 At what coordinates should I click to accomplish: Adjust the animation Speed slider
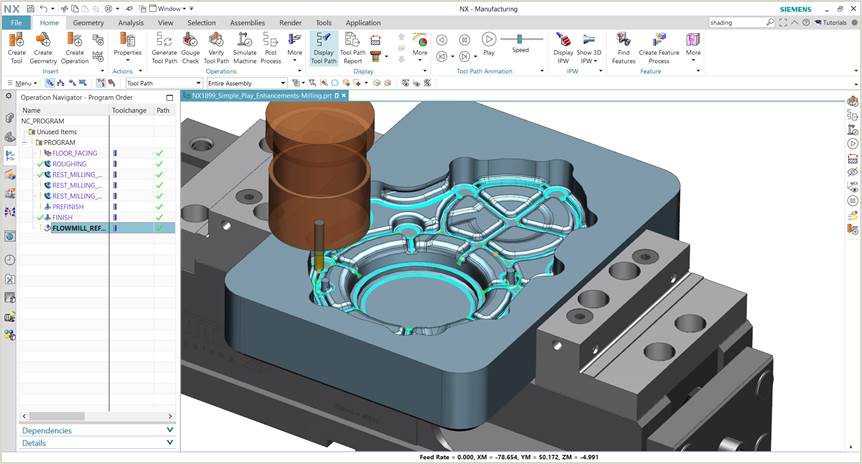(x=519, y=38)
